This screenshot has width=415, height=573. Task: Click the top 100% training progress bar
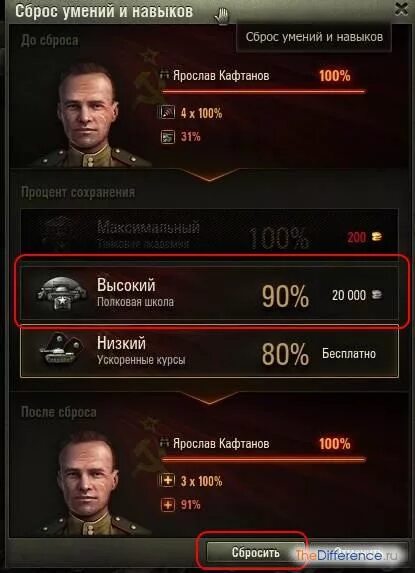pos(263,91)
